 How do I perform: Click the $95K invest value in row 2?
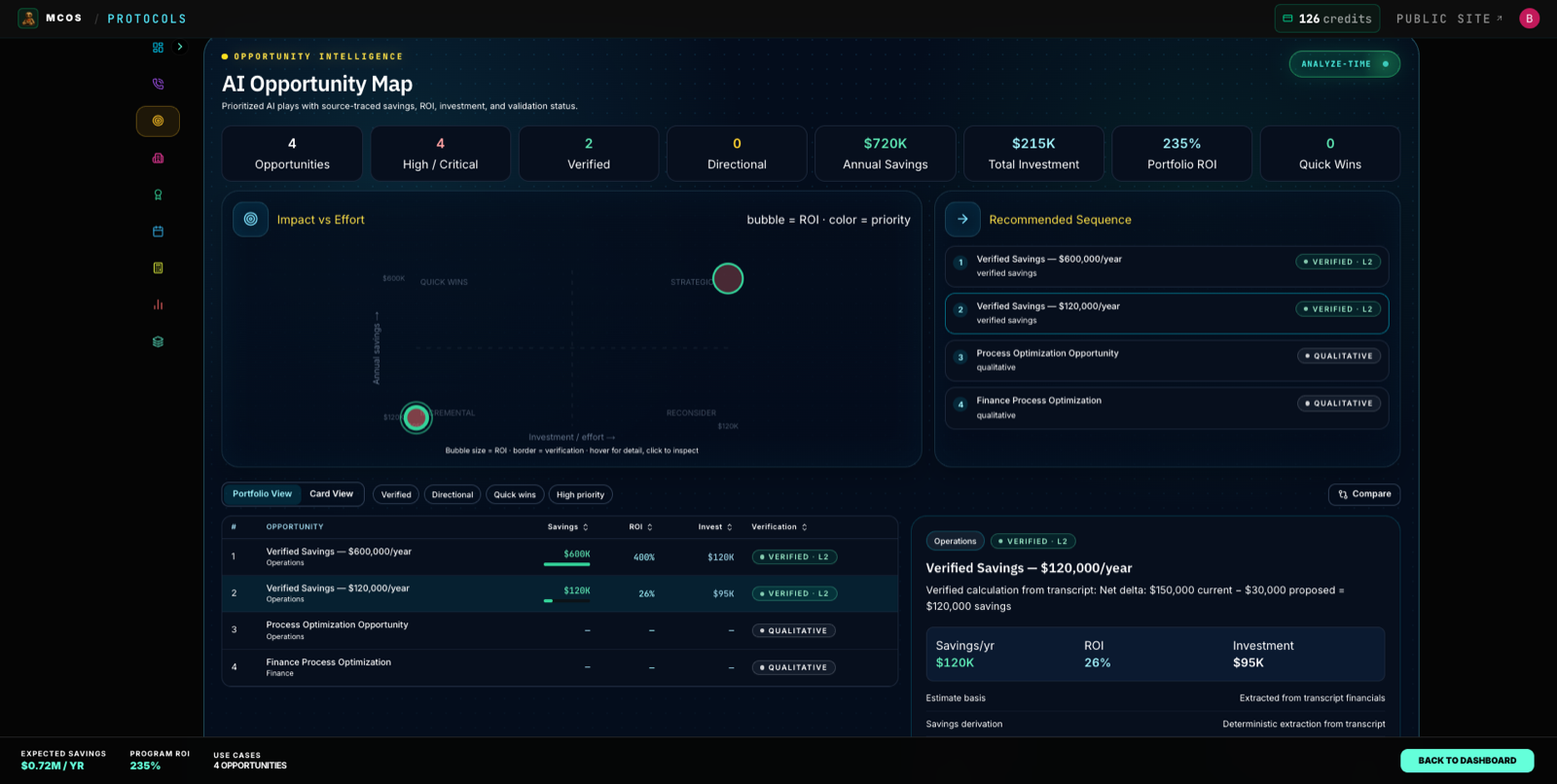coord(723,594)
